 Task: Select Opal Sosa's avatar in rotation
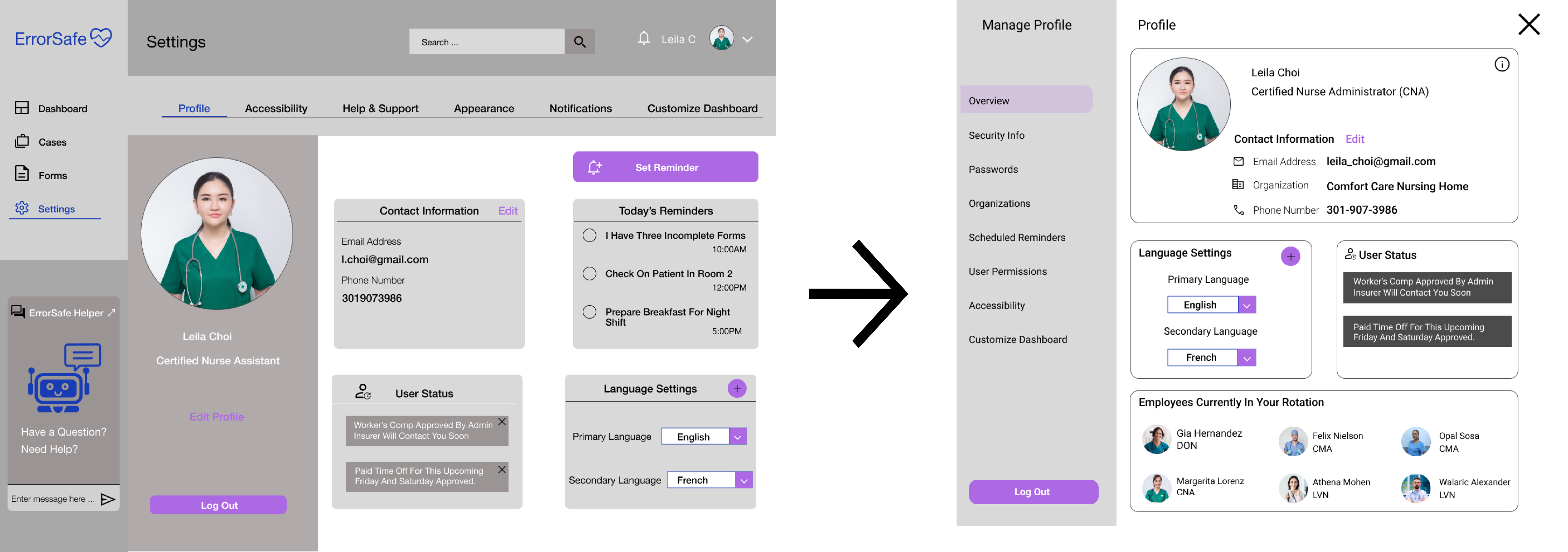coord(1416,442)
